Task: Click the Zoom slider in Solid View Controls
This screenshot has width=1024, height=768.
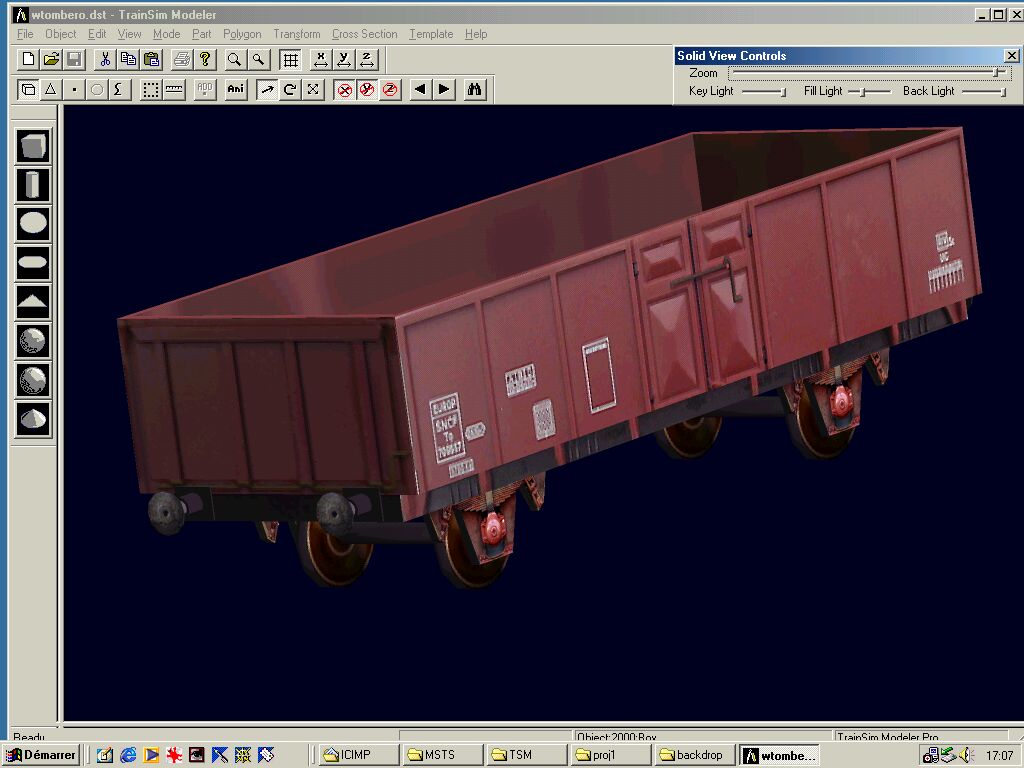Action: pyautogui.click(x=996, y=73)
